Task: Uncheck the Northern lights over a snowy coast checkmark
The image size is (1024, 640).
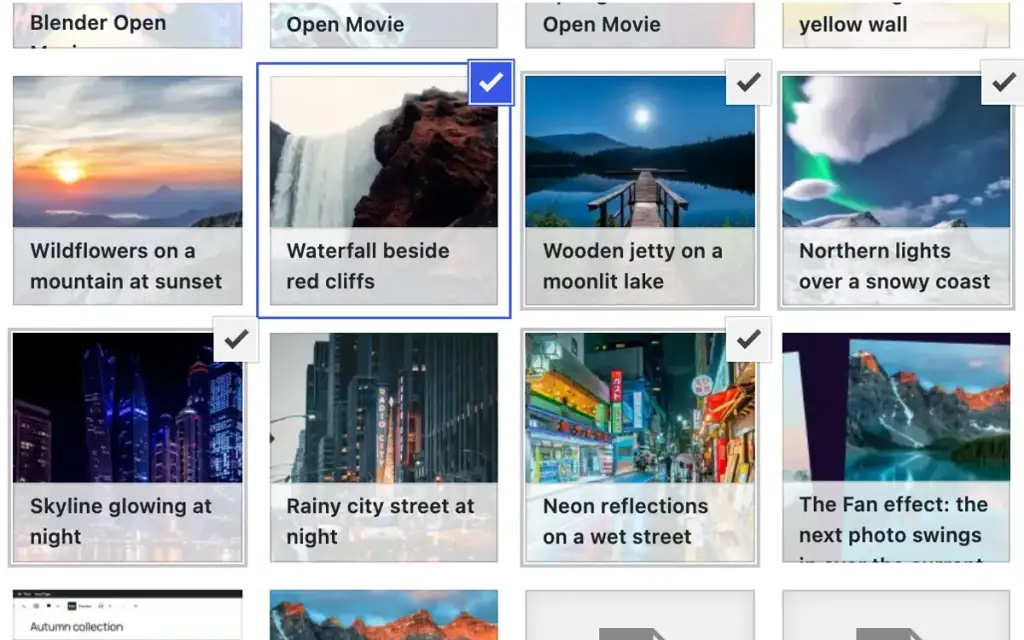Action: click(1003, 82)
